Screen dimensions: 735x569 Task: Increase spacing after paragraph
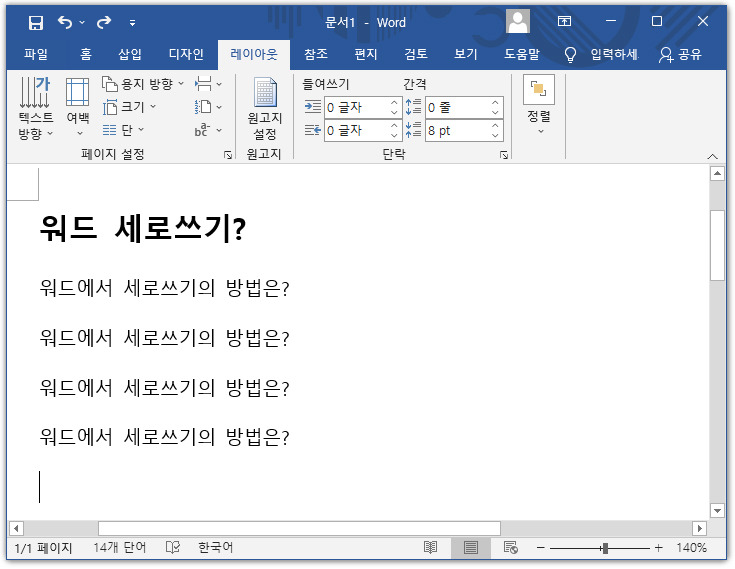pos(495,125)
